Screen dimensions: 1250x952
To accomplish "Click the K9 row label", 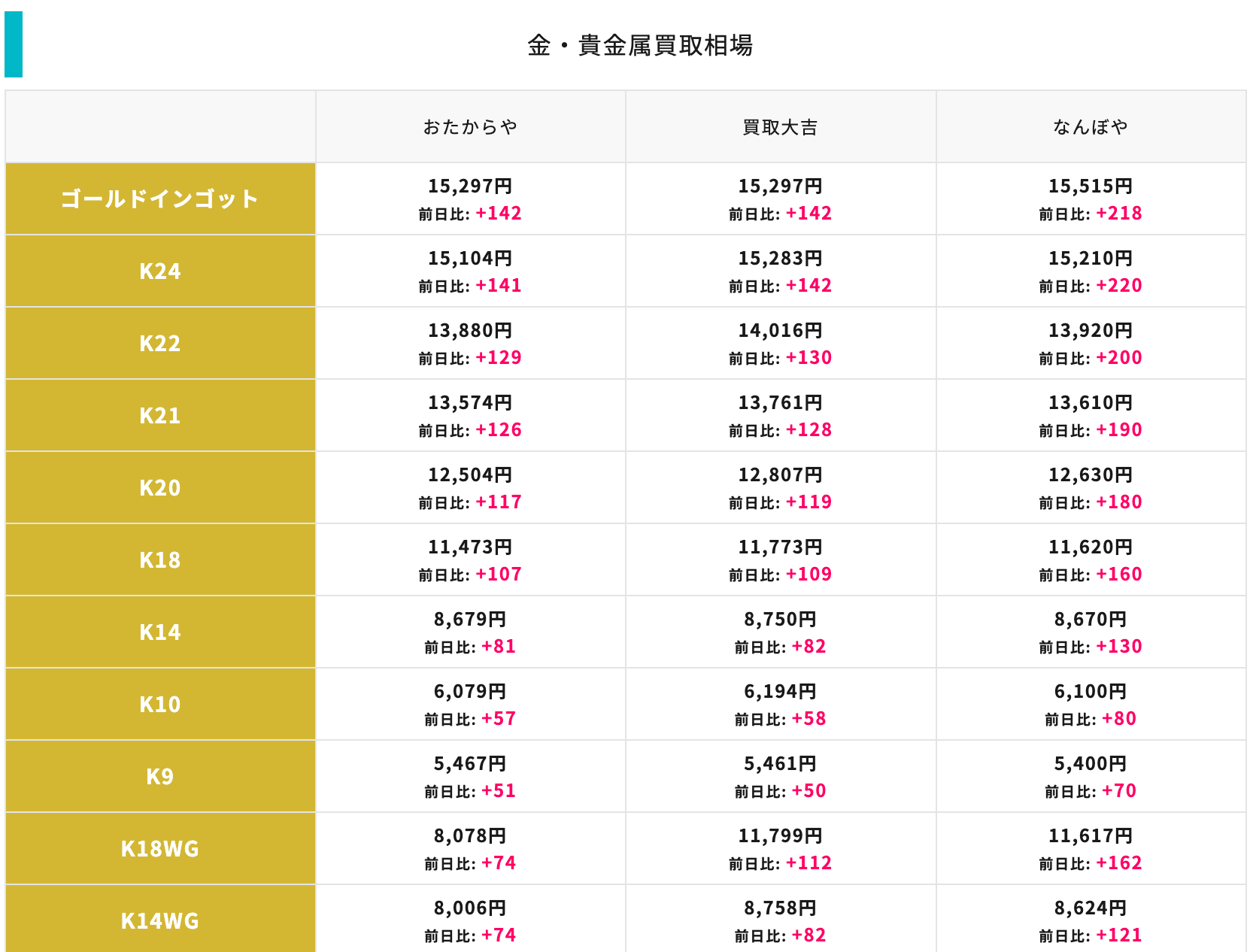I will (160, 777).
